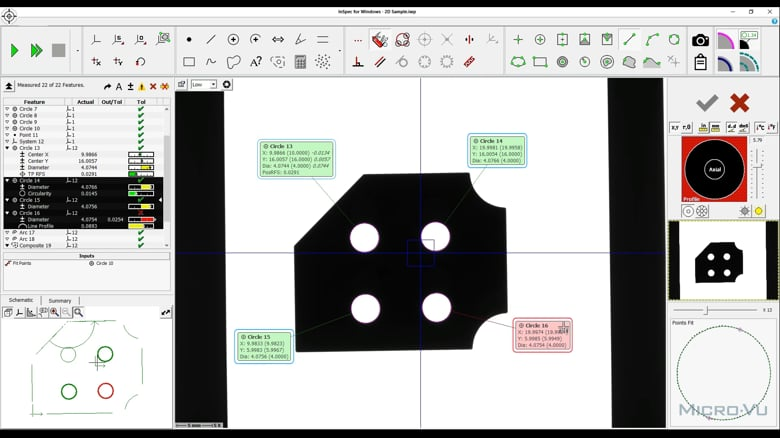Image resolution: width=780 pixels, height=438 pixels.
Task: Select the Point 11 feature row
Action: pyautogui.click(x=84, y=135)
